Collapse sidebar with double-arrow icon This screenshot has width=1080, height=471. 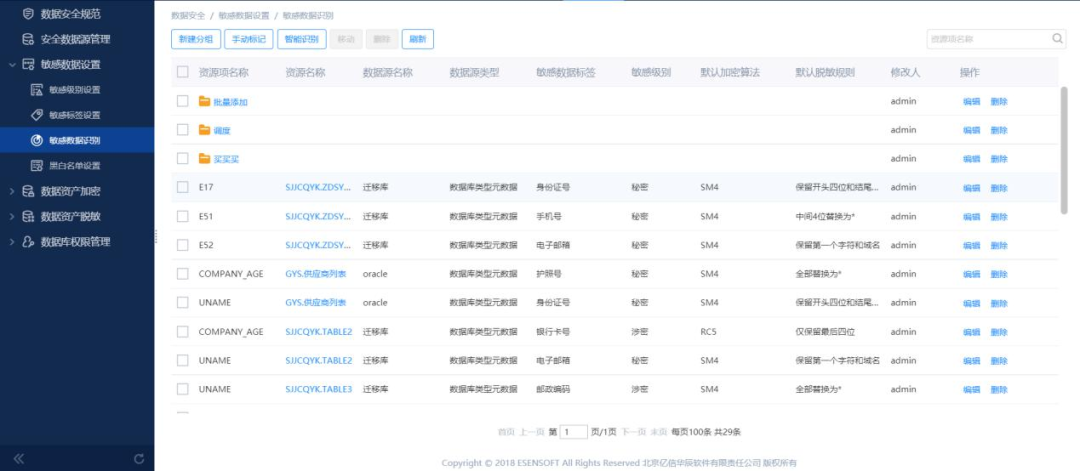(18, 458)
